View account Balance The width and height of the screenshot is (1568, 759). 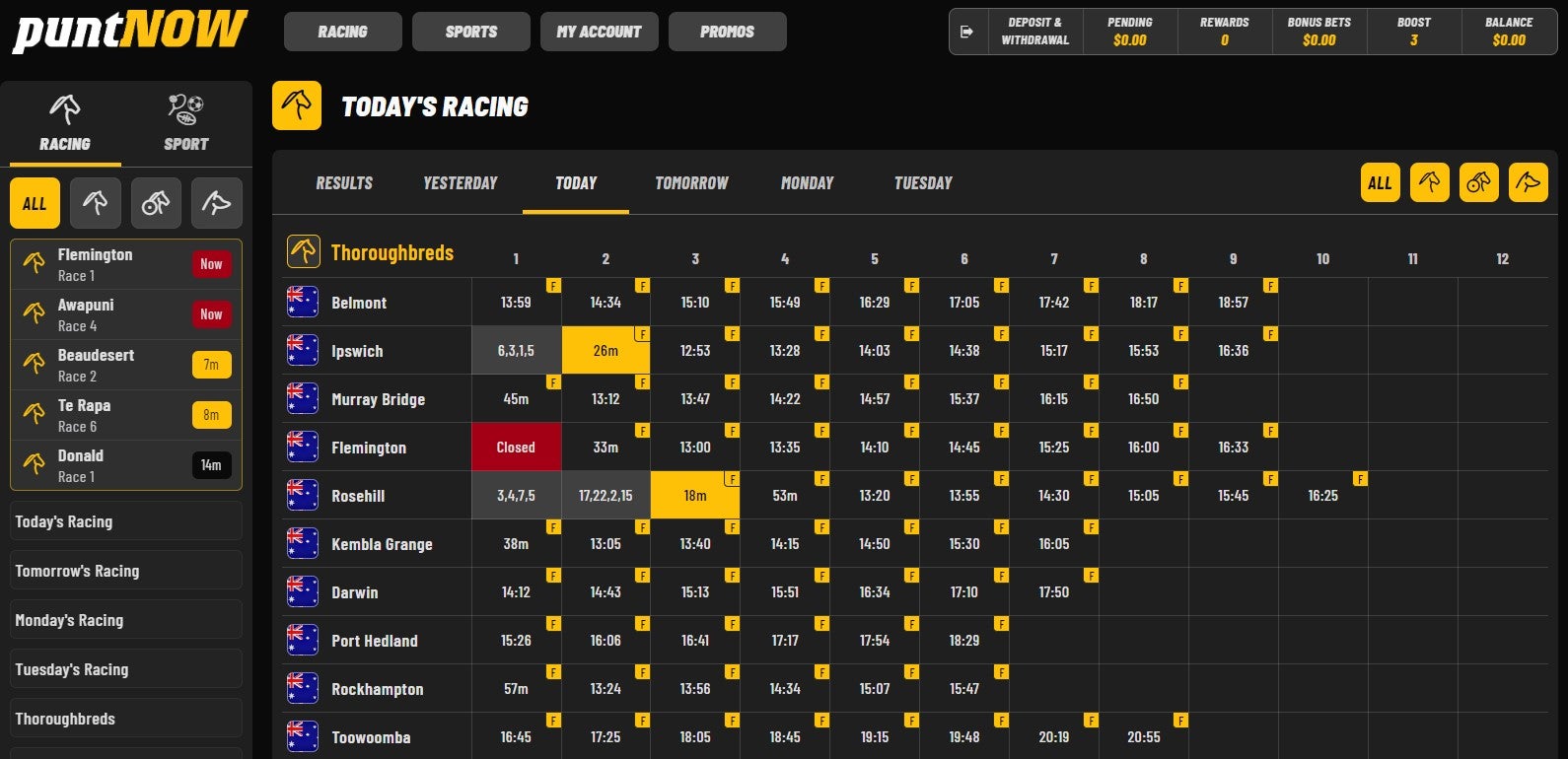click(x=1509, y=32)
